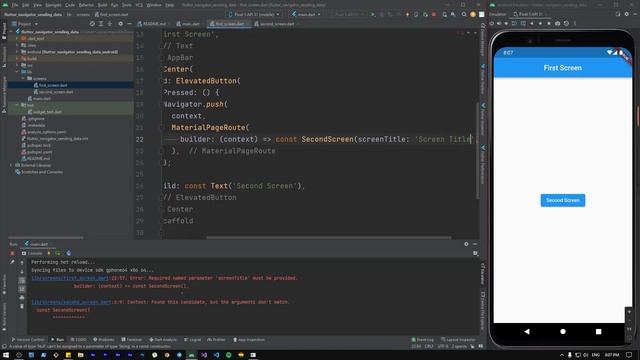Tap Android recents square button on phone
640x360 pixels.
point(598,331)
